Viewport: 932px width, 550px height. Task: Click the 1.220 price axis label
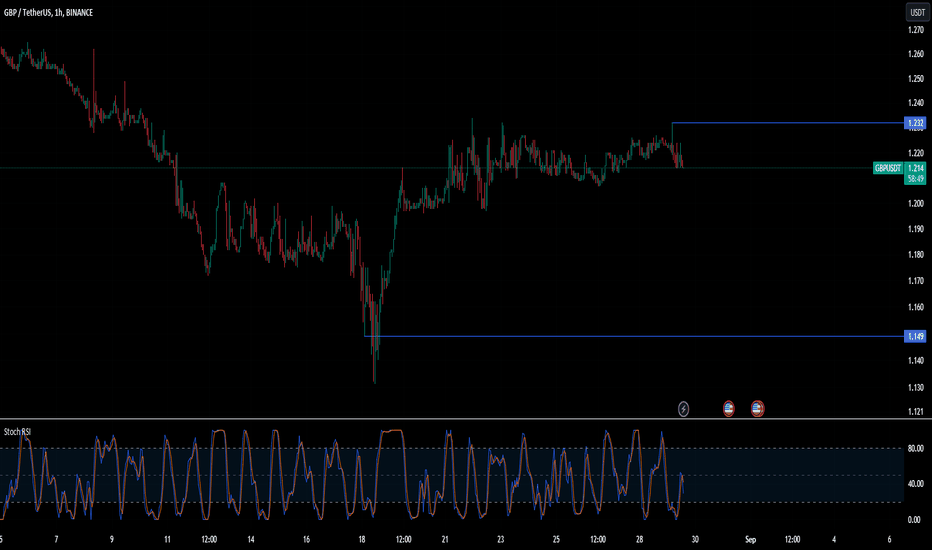tap(915, 153)
